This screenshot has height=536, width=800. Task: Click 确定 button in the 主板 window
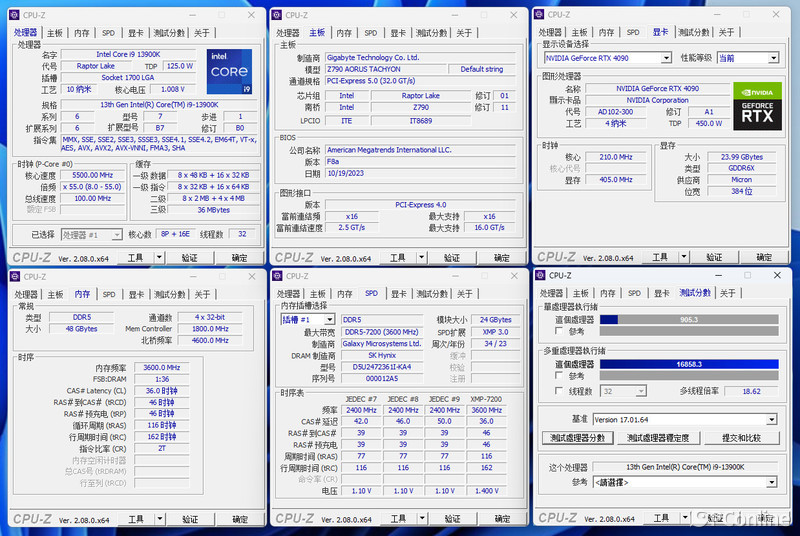click(x=502, y=258)
